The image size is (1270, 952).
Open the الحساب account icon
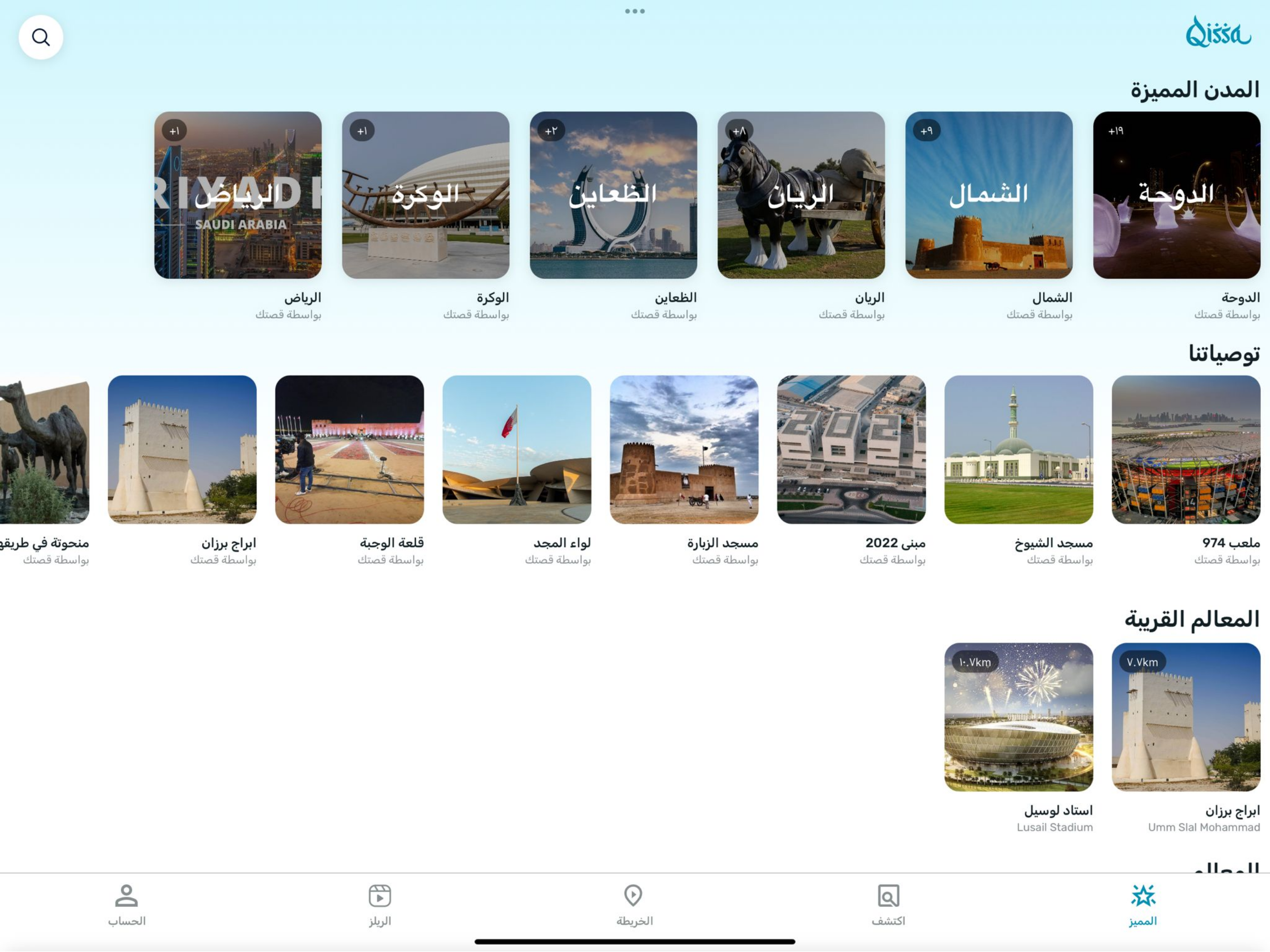[x=126, y=896]
